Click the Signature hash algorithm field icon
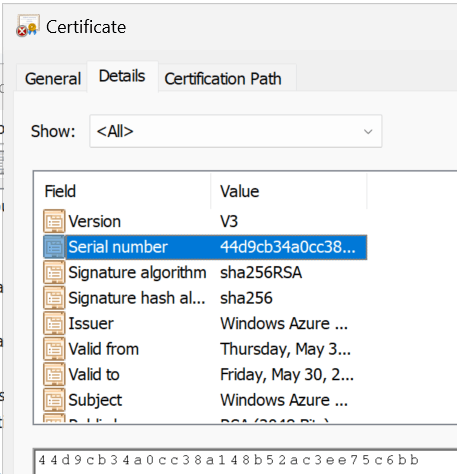The image size is (457, 474). [x=54, y=298]
